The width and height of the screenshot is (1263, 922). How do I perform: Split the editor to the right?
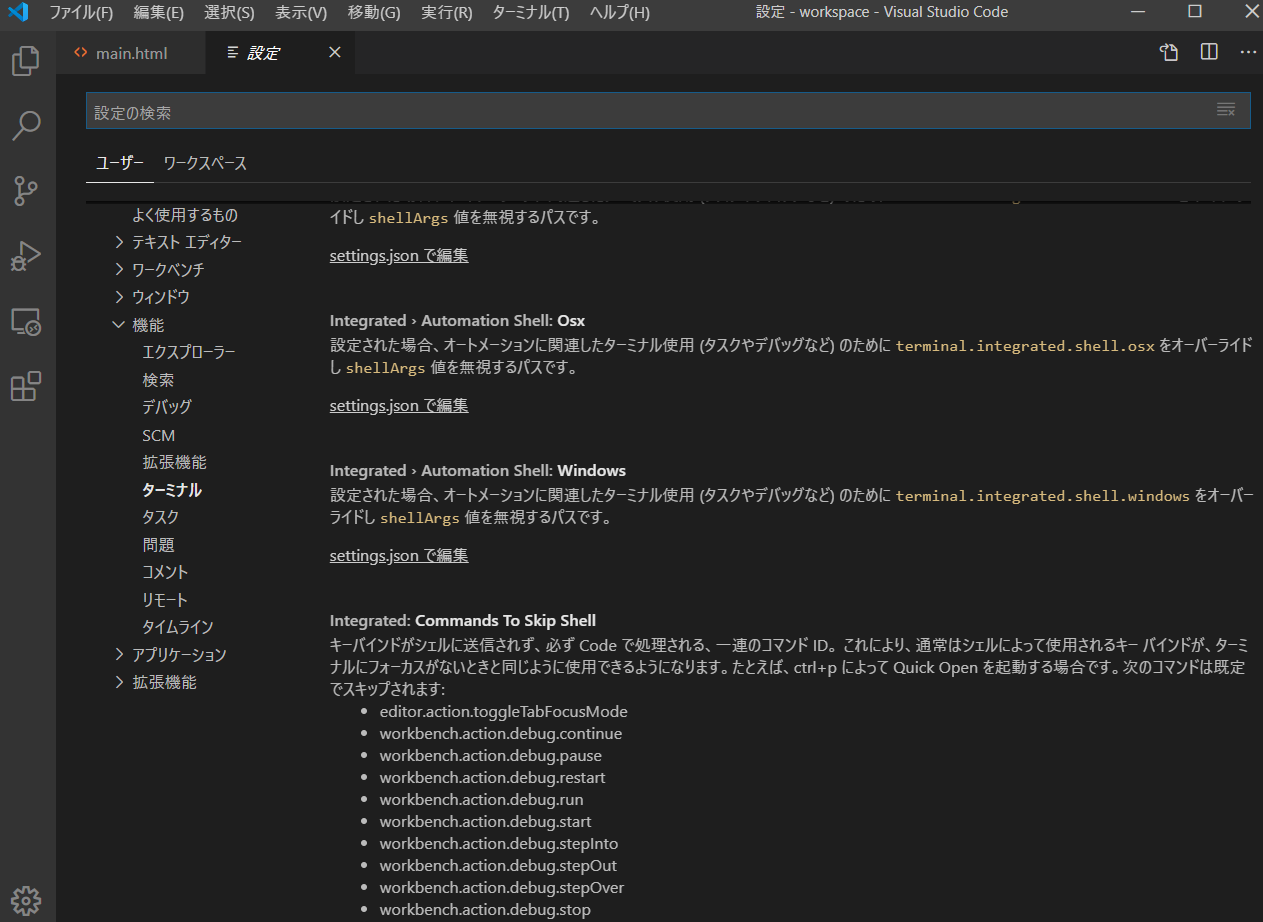click(1209, 52)
